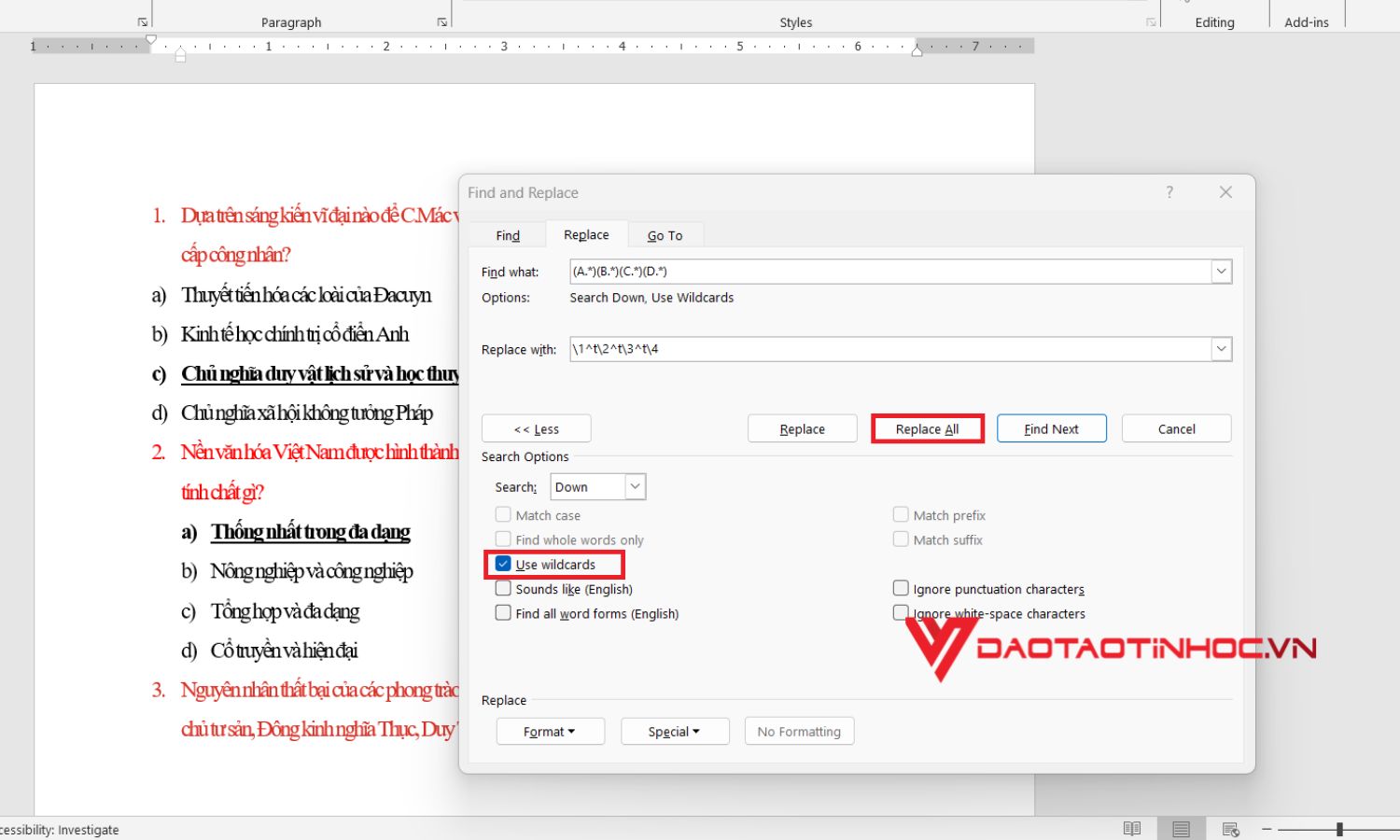
Task: Expand the Find what history dropdown
Action: pos(1221,272)
